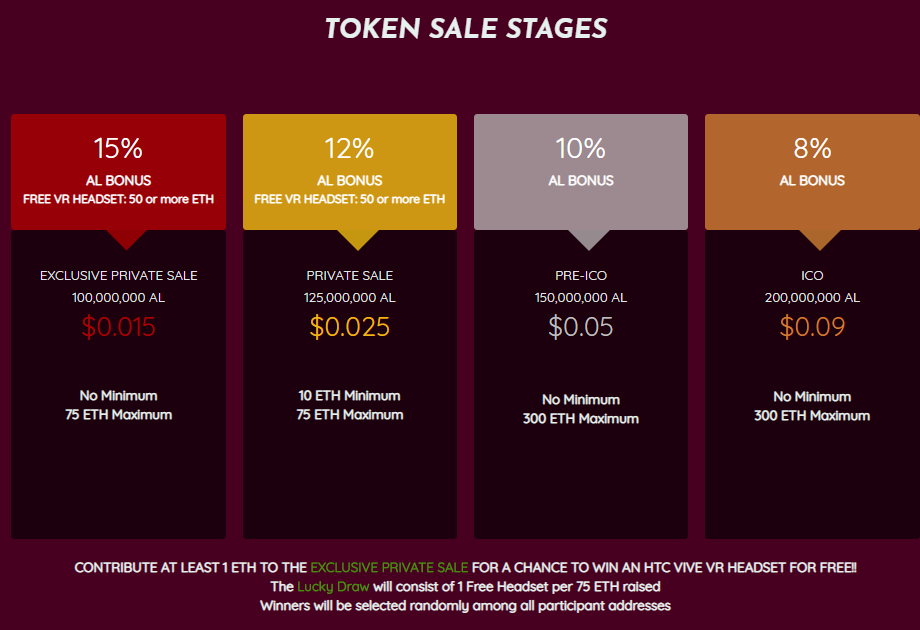Click the $0.015 token price

(x=119, y=327)
